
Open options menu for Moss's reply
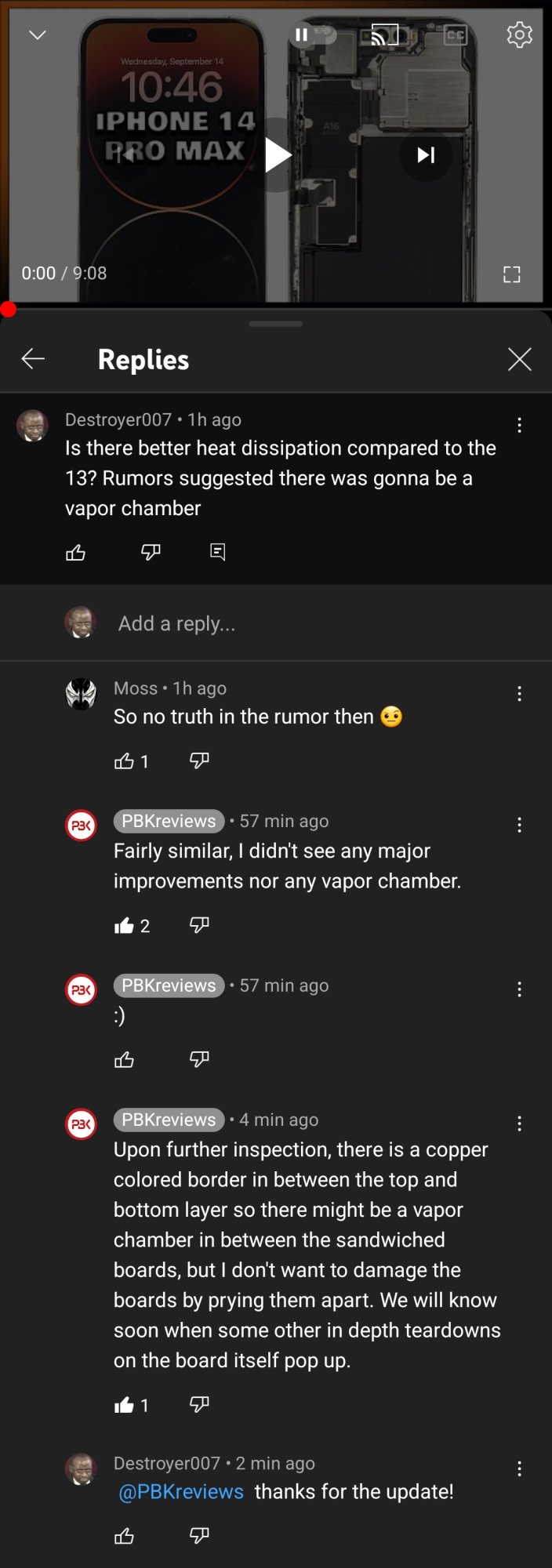coord(519,694)
